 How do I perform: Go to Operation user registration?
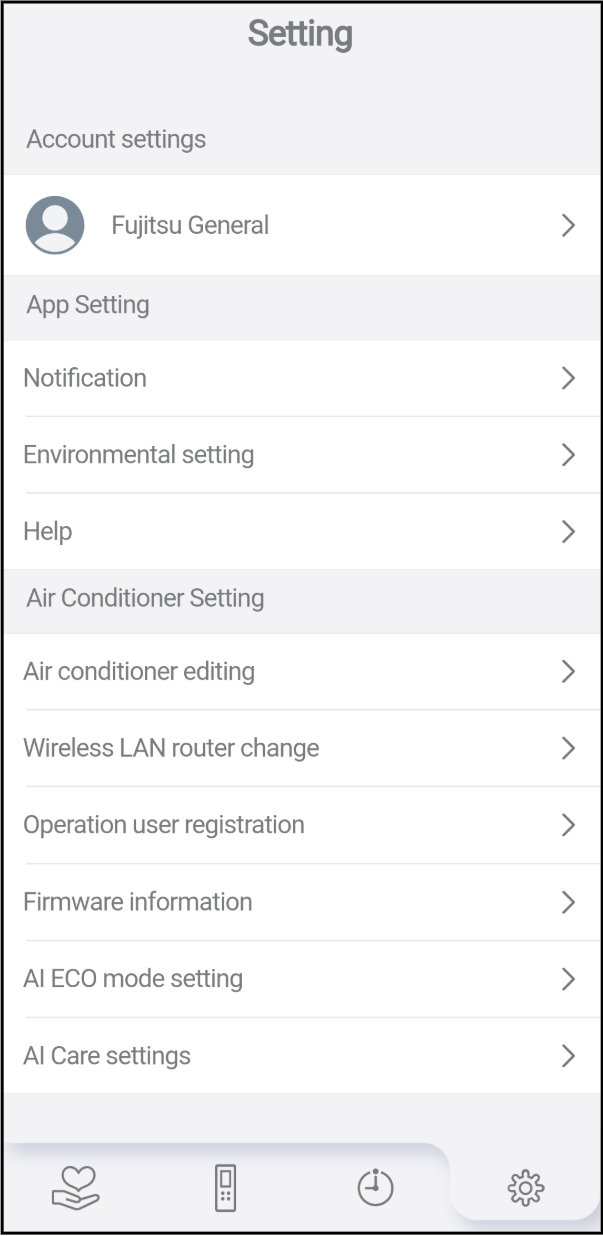click(x=164, y=825)
